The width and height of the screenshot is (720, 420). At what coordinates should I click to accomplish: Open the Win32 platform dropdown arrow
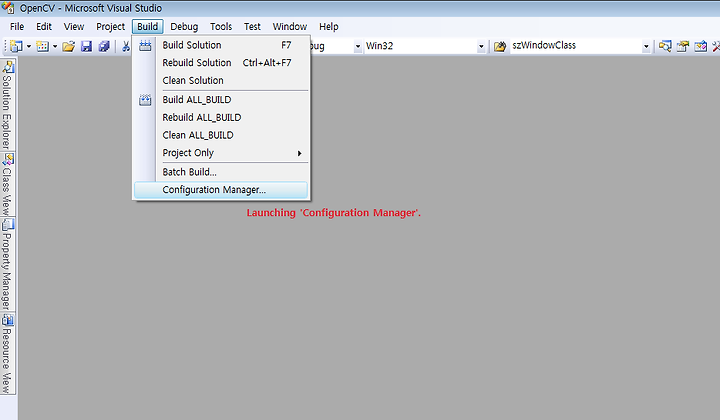(x=481, y=46)
